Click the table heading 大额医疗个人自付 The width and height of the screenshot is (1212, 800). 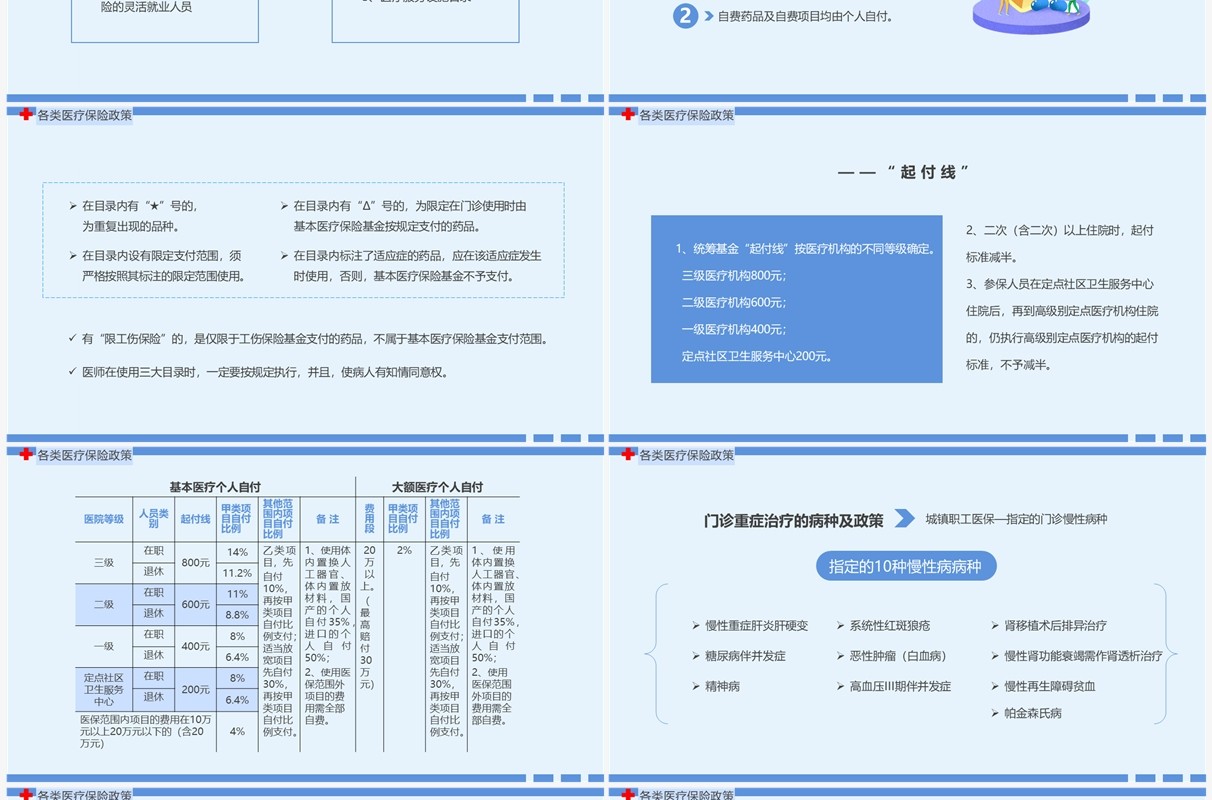pyautogui.click(x=437, y=486)
